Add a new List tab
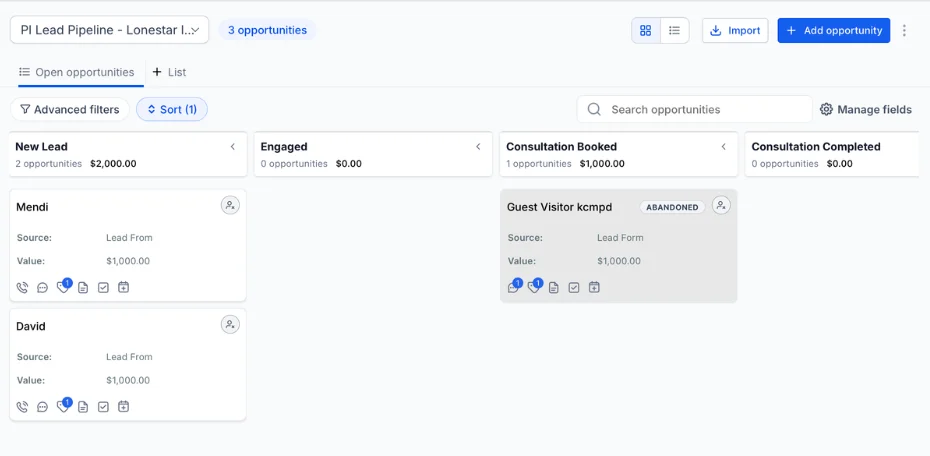The height and width of the screenshot is (456, 930). click(170, 72)
